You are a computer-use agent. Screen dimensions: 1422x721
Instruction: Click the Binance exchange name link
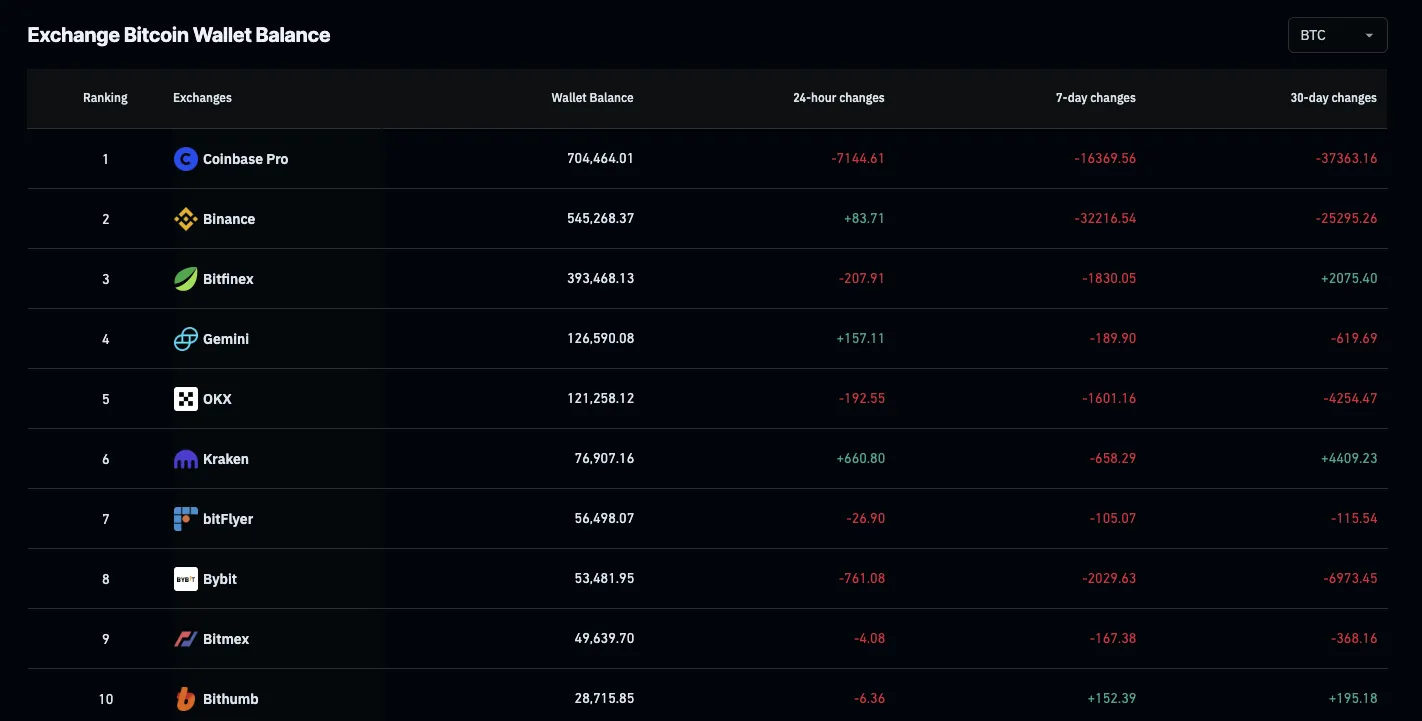coord(229,218)
